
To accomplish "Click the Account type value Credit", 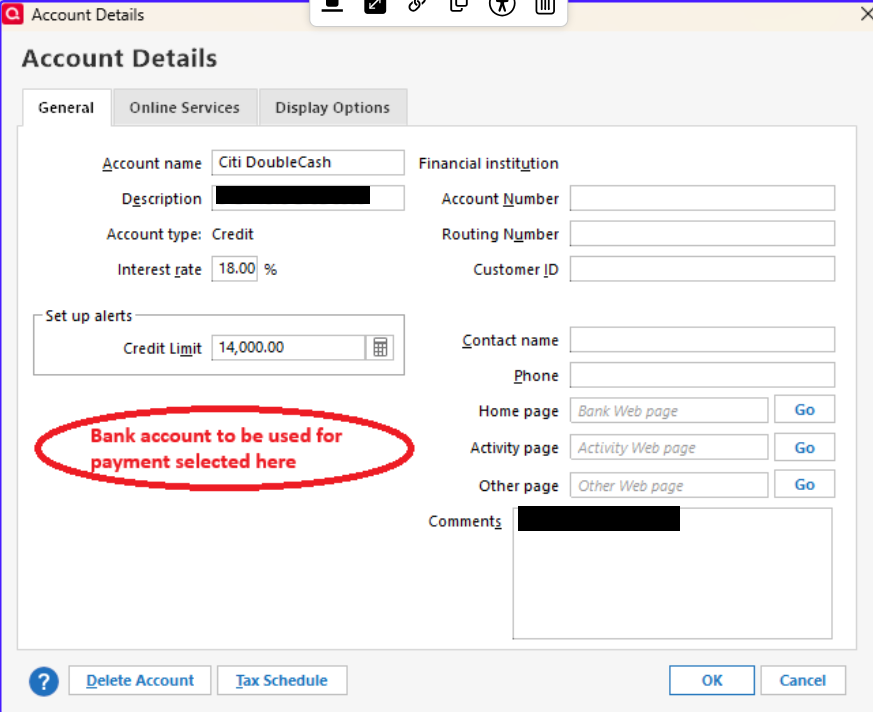I will point(233,234).
